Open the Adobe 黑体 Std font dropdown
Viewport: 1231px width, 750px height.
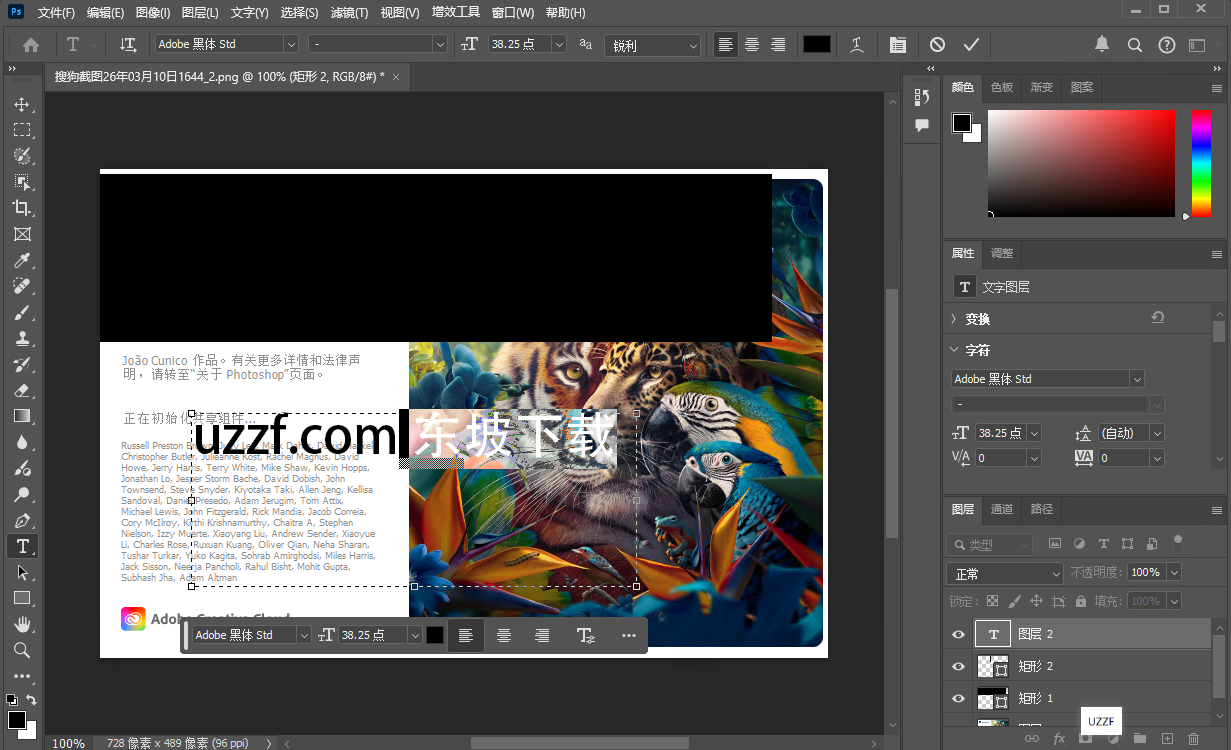(225, 44)
